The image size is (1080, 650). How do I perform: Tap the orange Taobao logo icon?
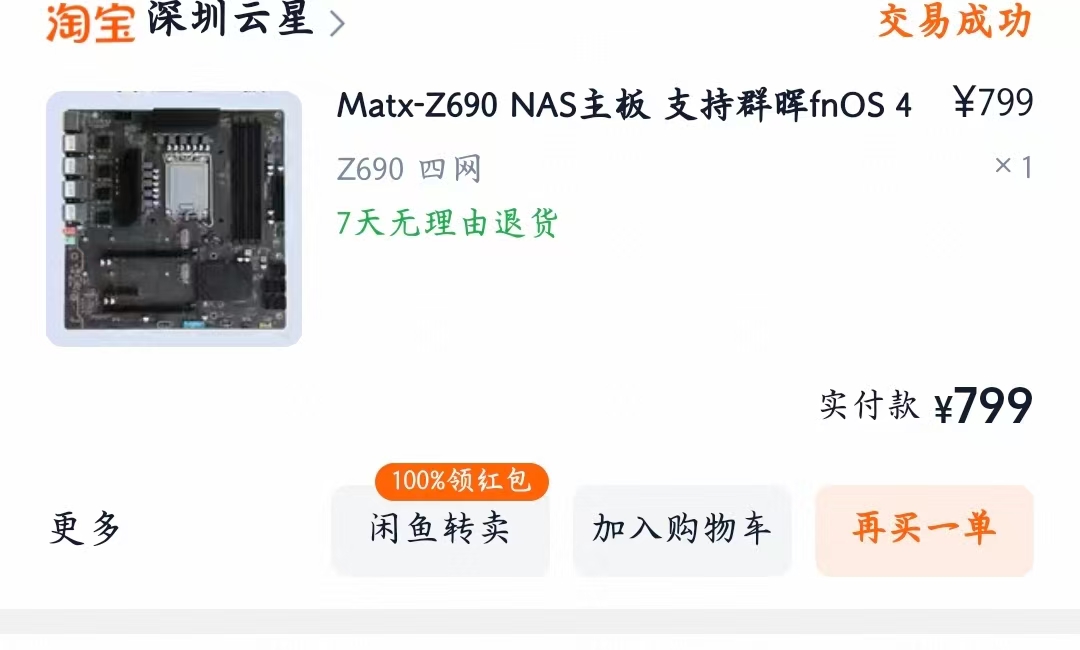[x=90, y=22]
